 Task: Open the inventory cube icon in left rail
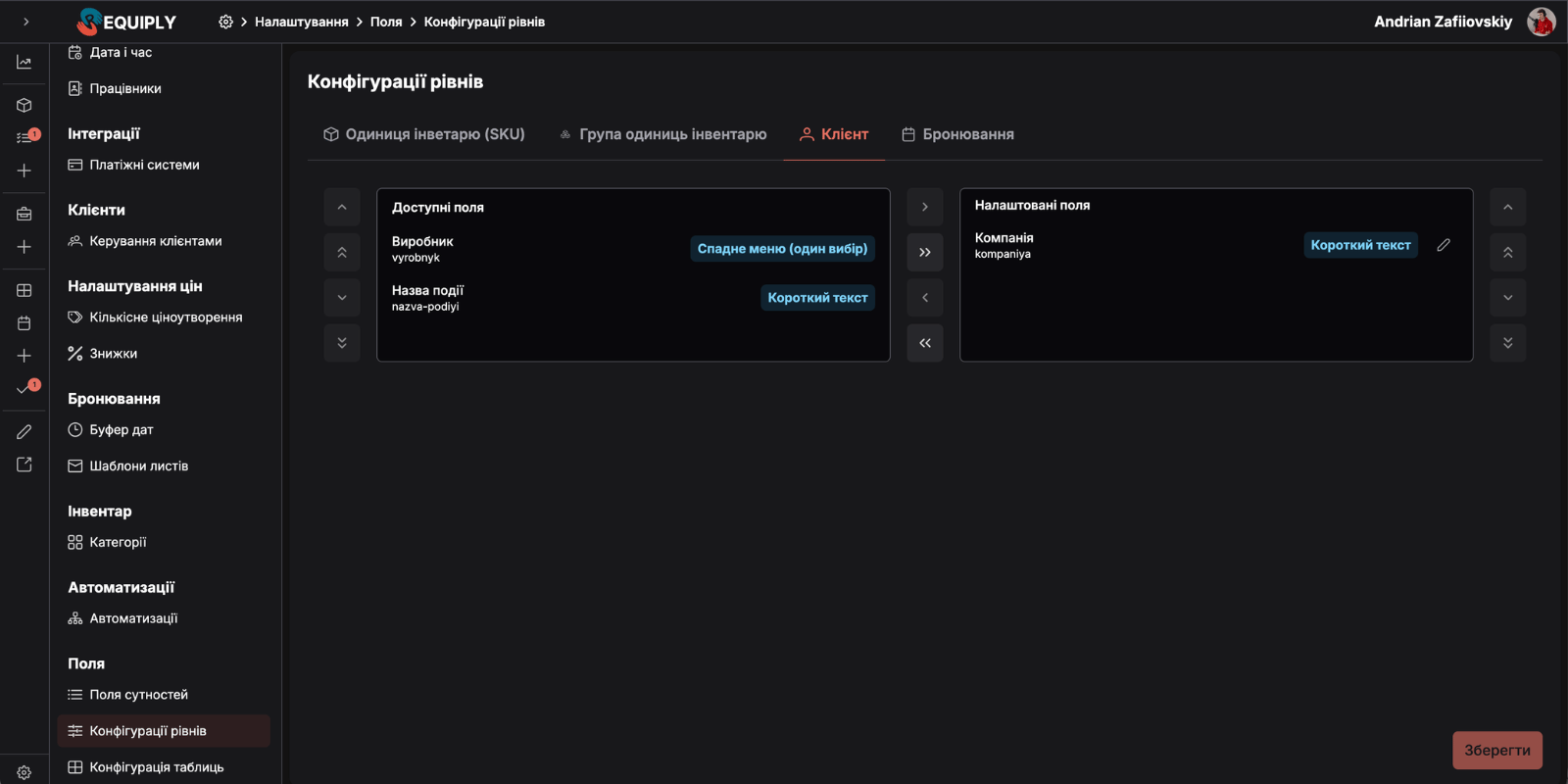pos(24,105)
